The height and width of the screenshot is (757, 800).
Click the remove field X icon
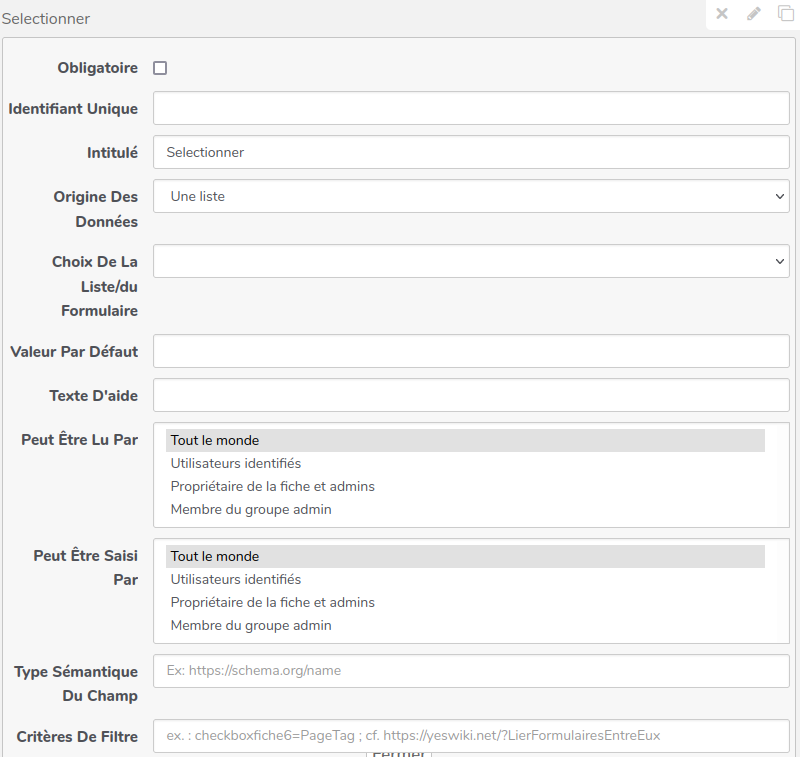coord(722,14)
